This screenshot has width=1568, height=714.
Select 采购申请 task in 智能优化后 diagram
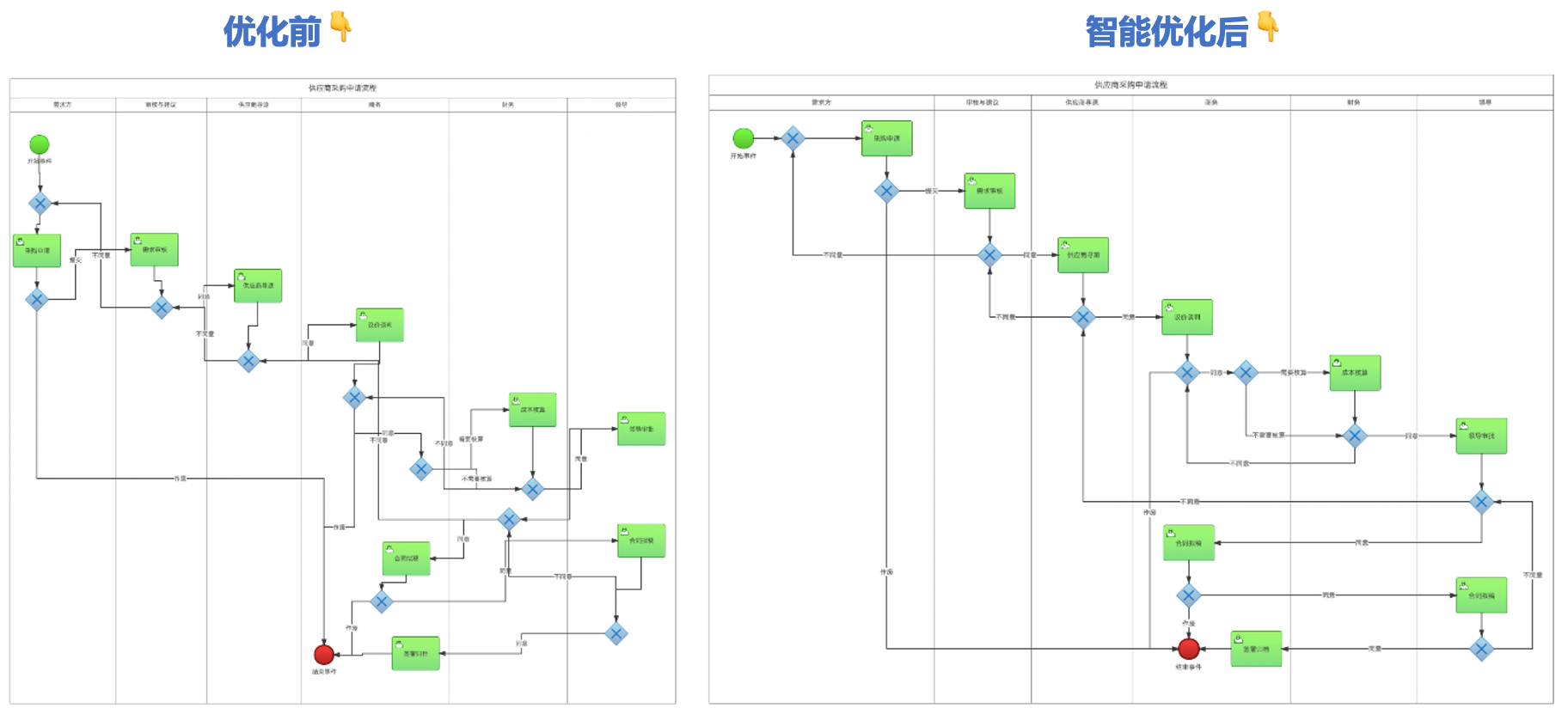coord(886,138)
